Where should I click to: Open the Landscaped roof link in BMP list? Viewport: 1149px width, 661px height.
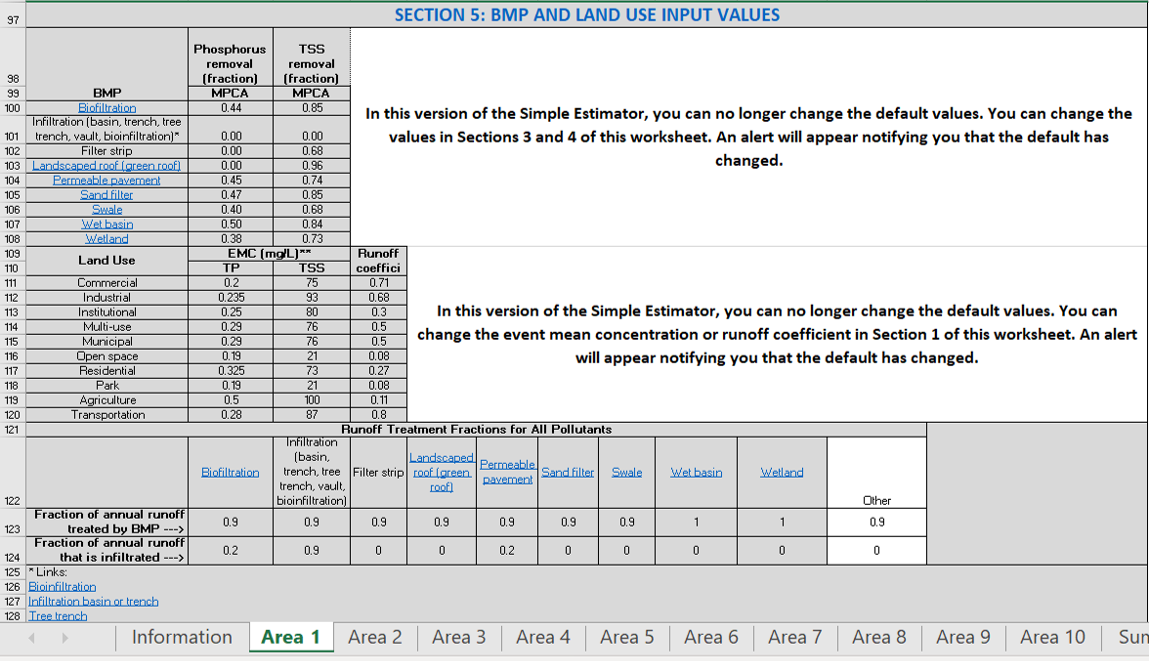[107, 166]
